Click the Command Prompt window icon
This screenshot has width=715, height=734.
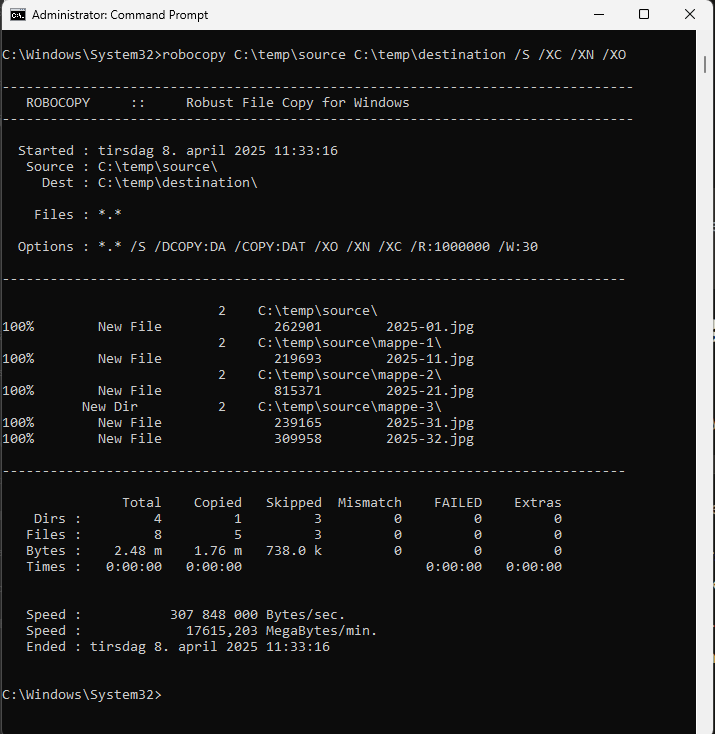coord(18,15)
